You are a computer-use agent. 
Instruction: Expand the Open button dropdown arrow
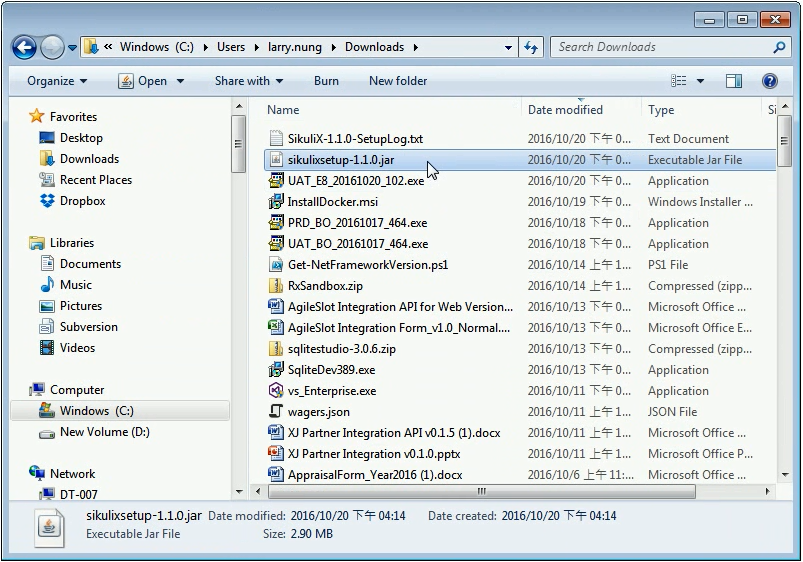click(180, 81)
